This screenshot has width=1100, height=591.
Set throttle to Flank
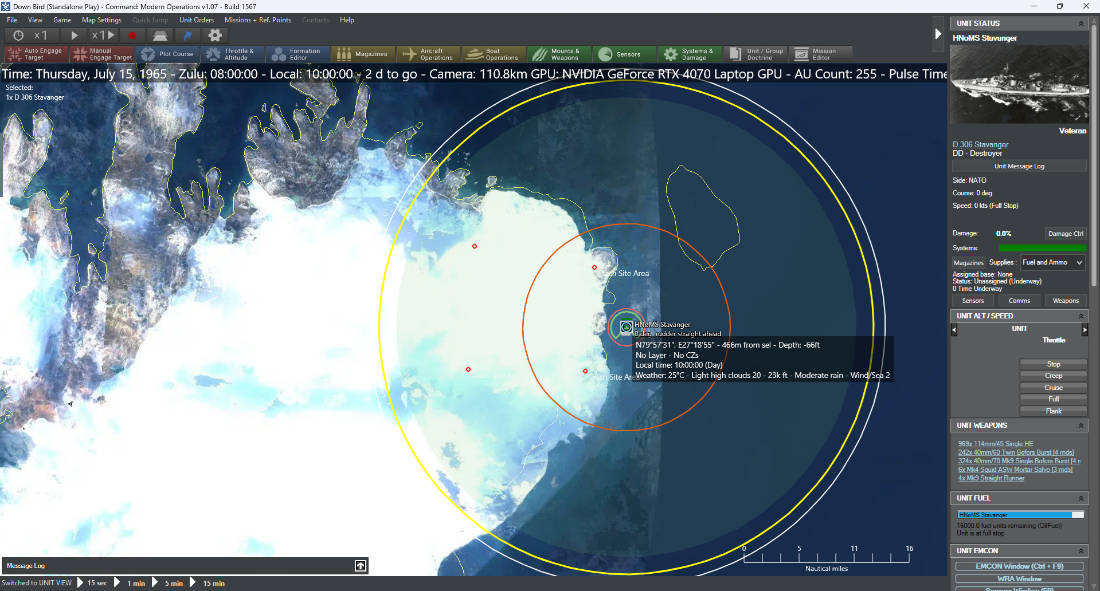(x=1053, y=411)
